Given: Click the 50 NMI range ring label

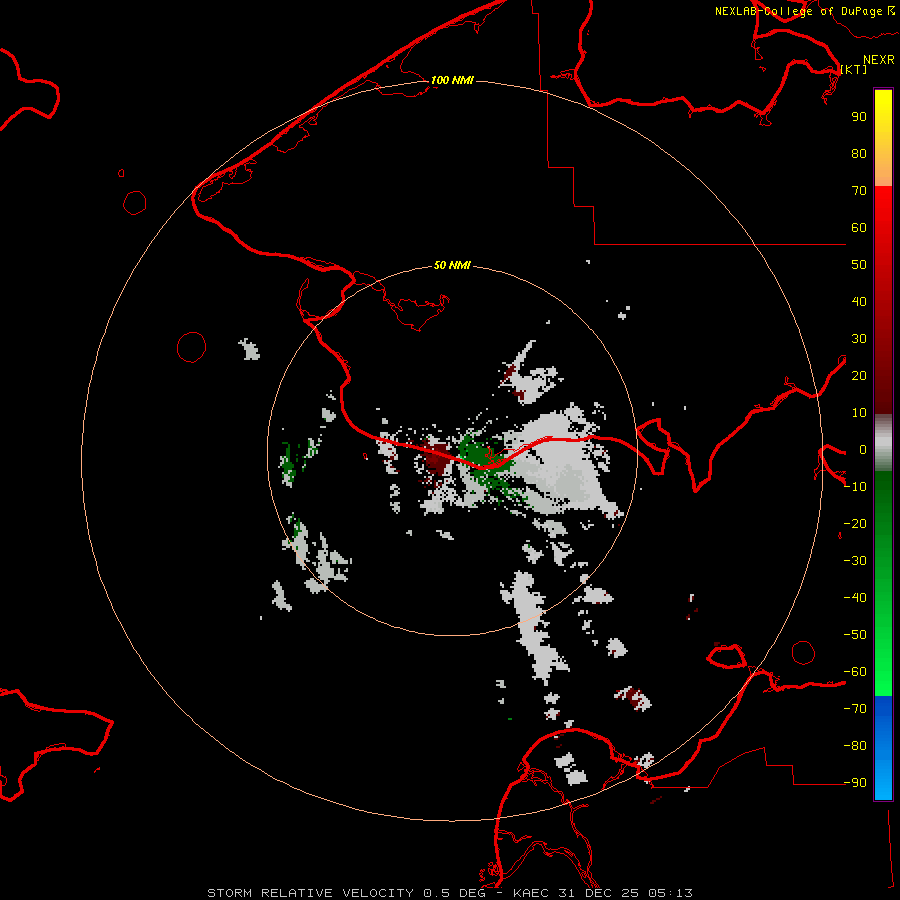Looking at the screenshot, I should tap(452, 265).
